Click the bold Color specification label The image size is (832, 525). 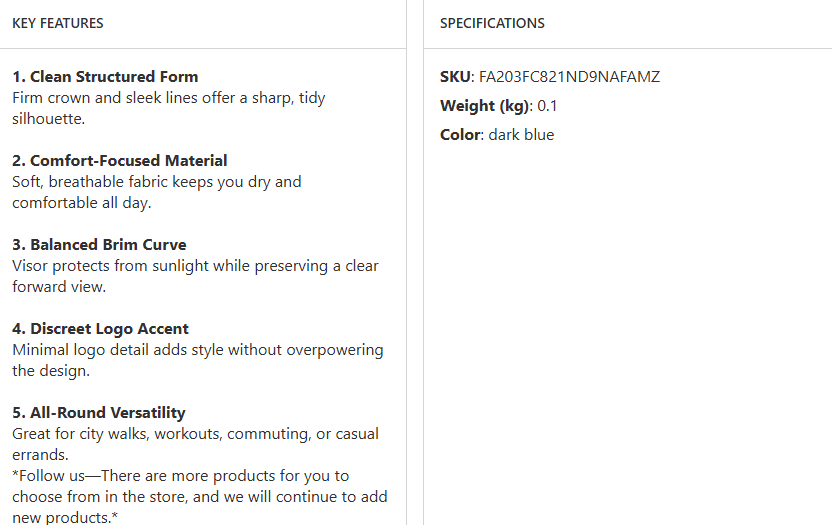click(461, 135)
